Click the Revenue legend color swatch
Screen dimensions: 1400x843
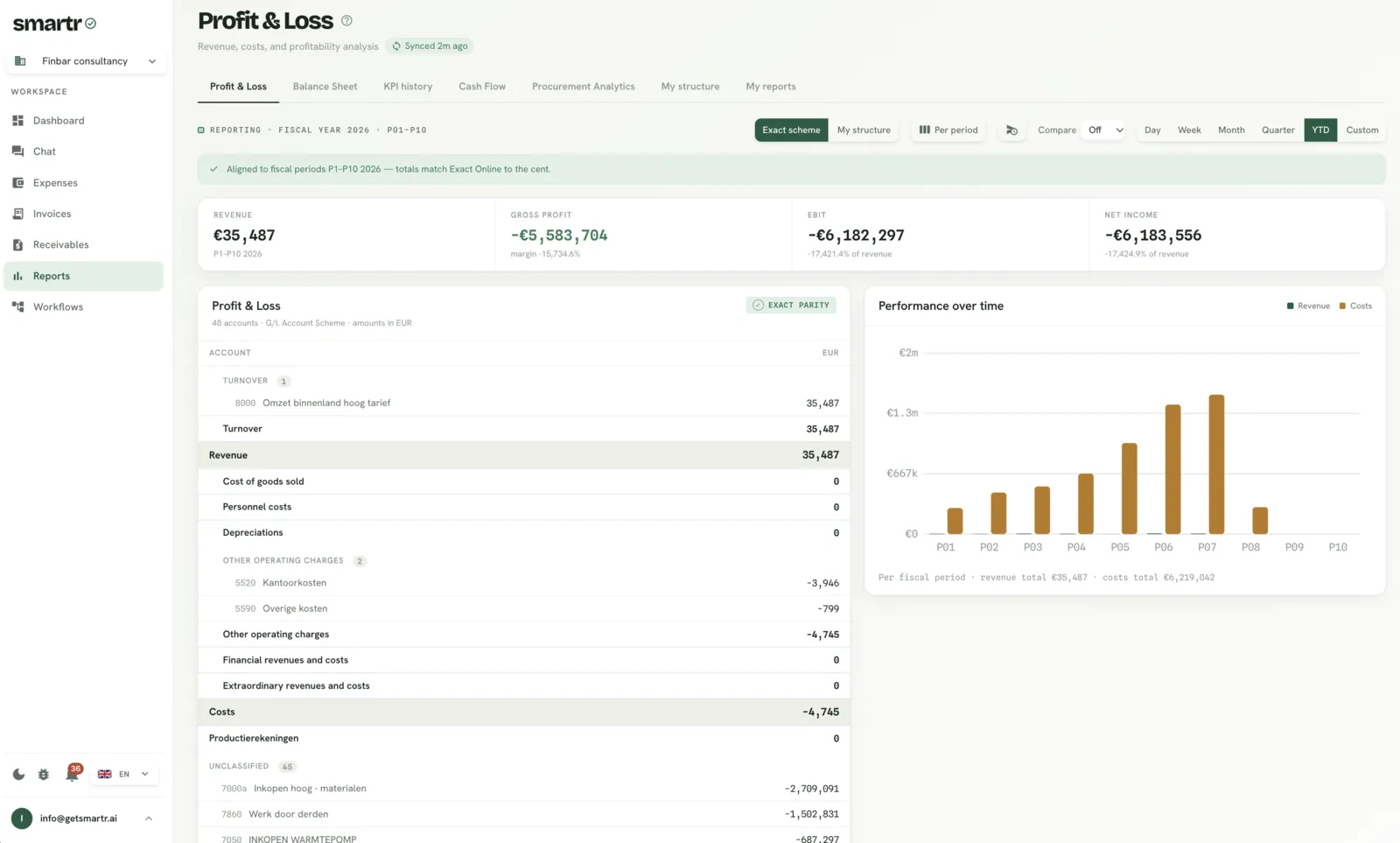tap(1291, 306)
